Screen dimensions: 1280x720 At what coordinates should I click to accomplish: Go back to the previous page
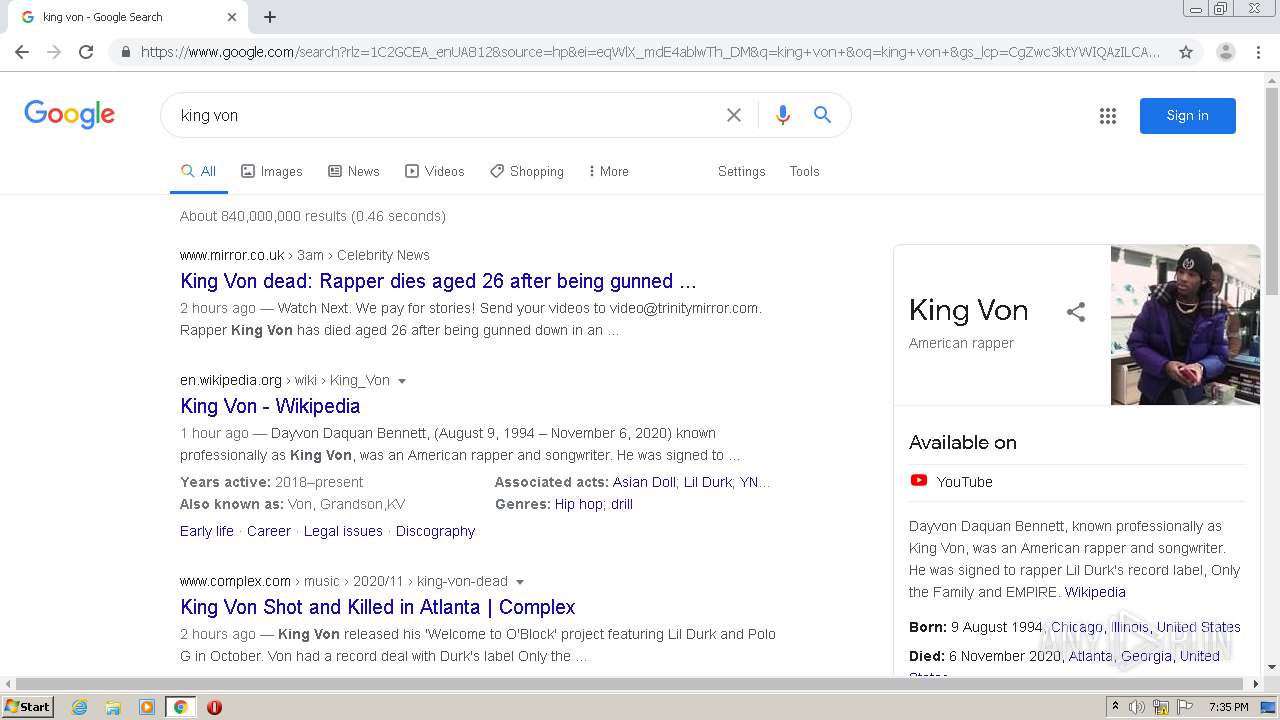coord(22,52)
